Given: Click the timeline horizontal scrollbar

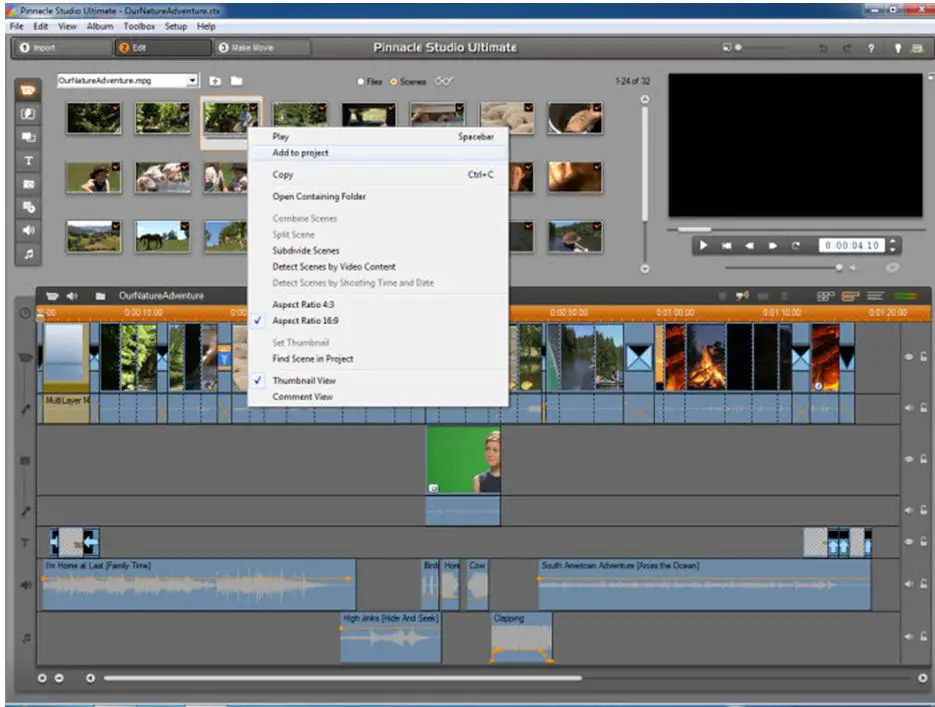Looking at the screenshot, I should (342, 678).
